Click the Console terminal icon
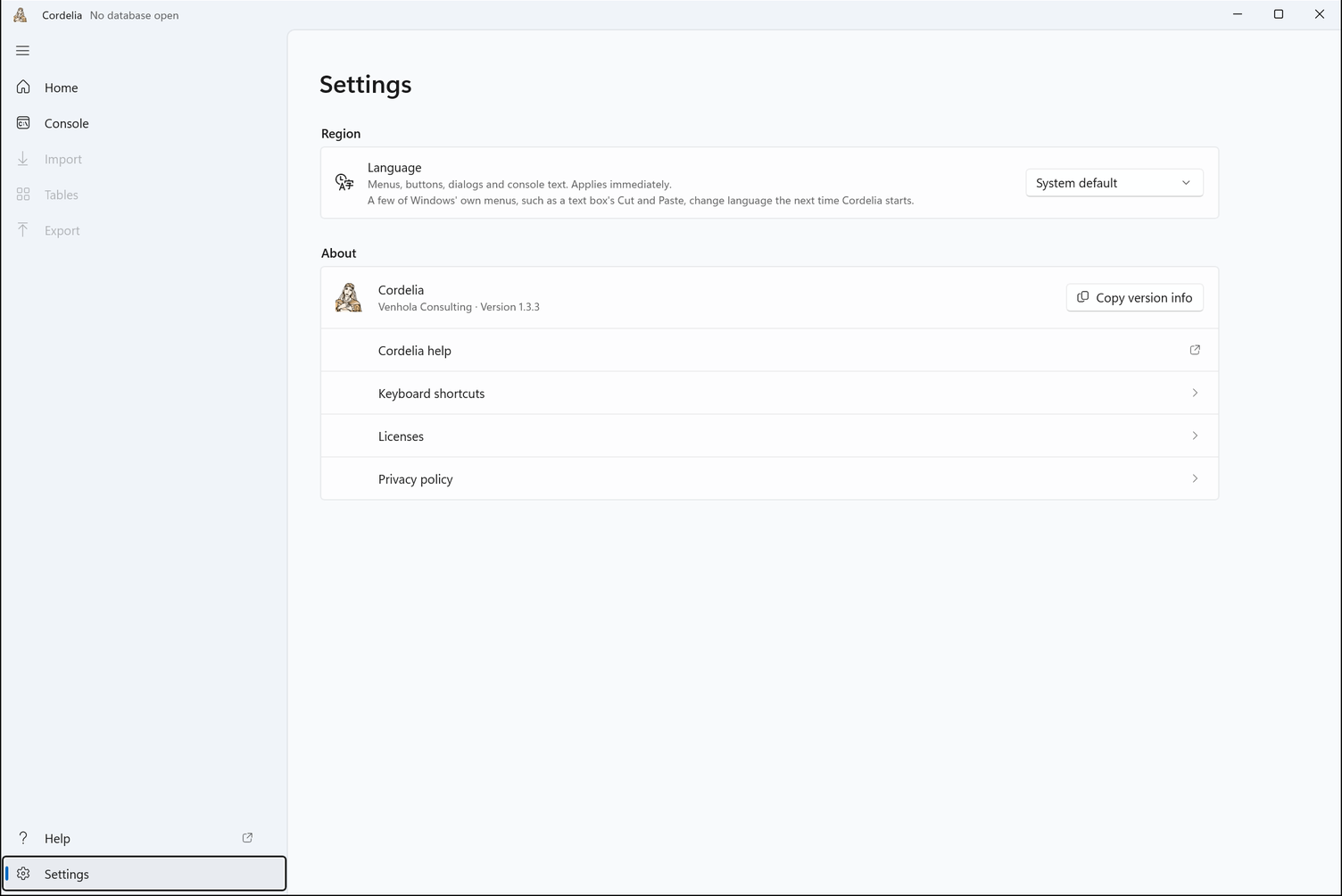The image size is (1342, 896). [x=23, y=122]
